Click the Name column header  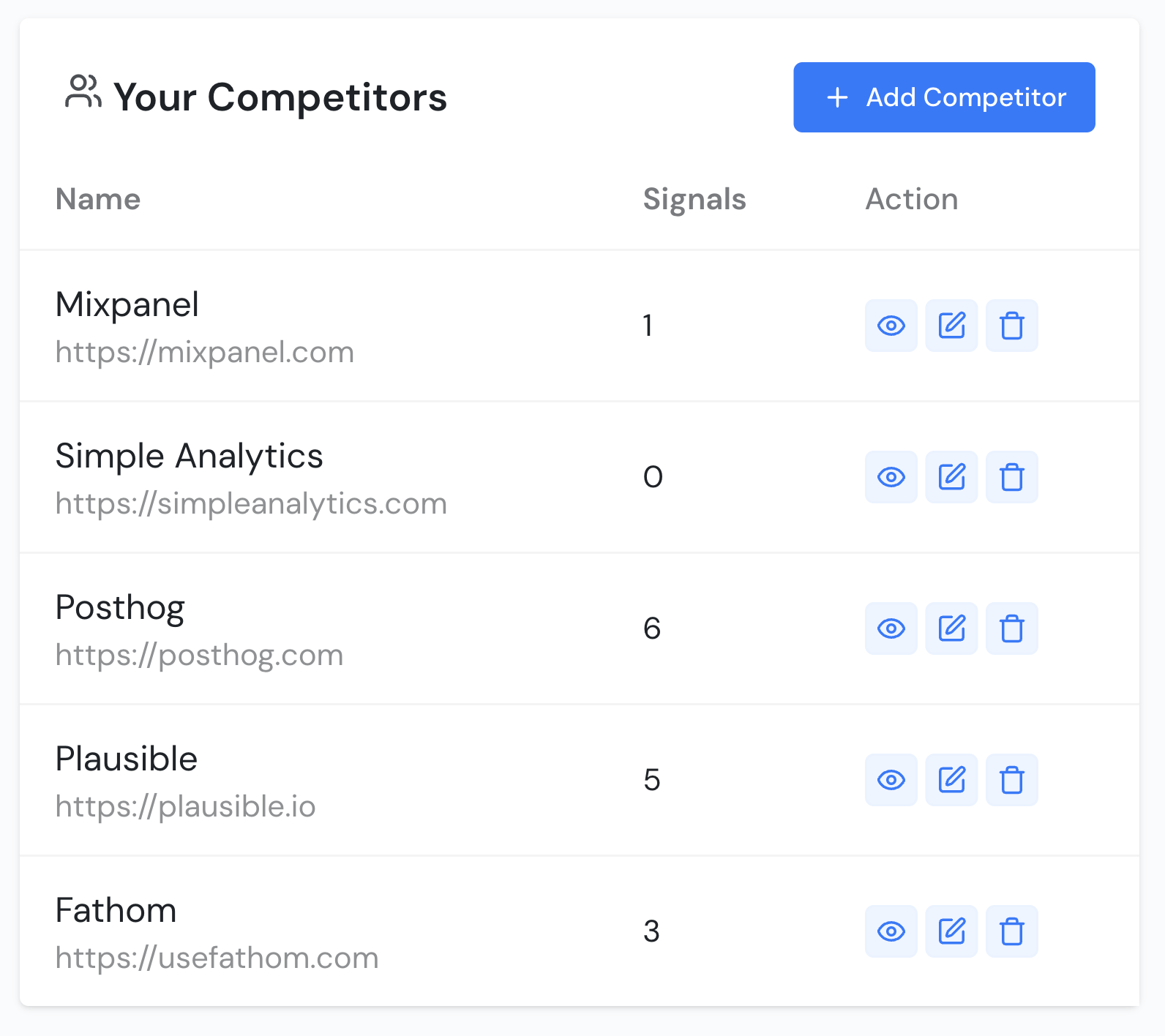[98, 199]
